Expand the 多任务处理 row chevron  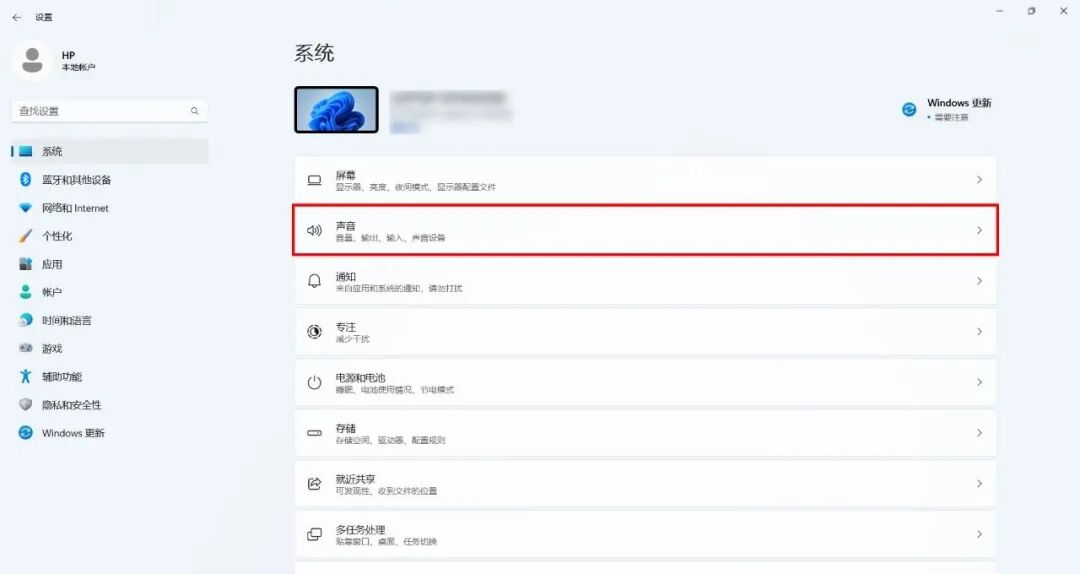(x=979, y=534)
